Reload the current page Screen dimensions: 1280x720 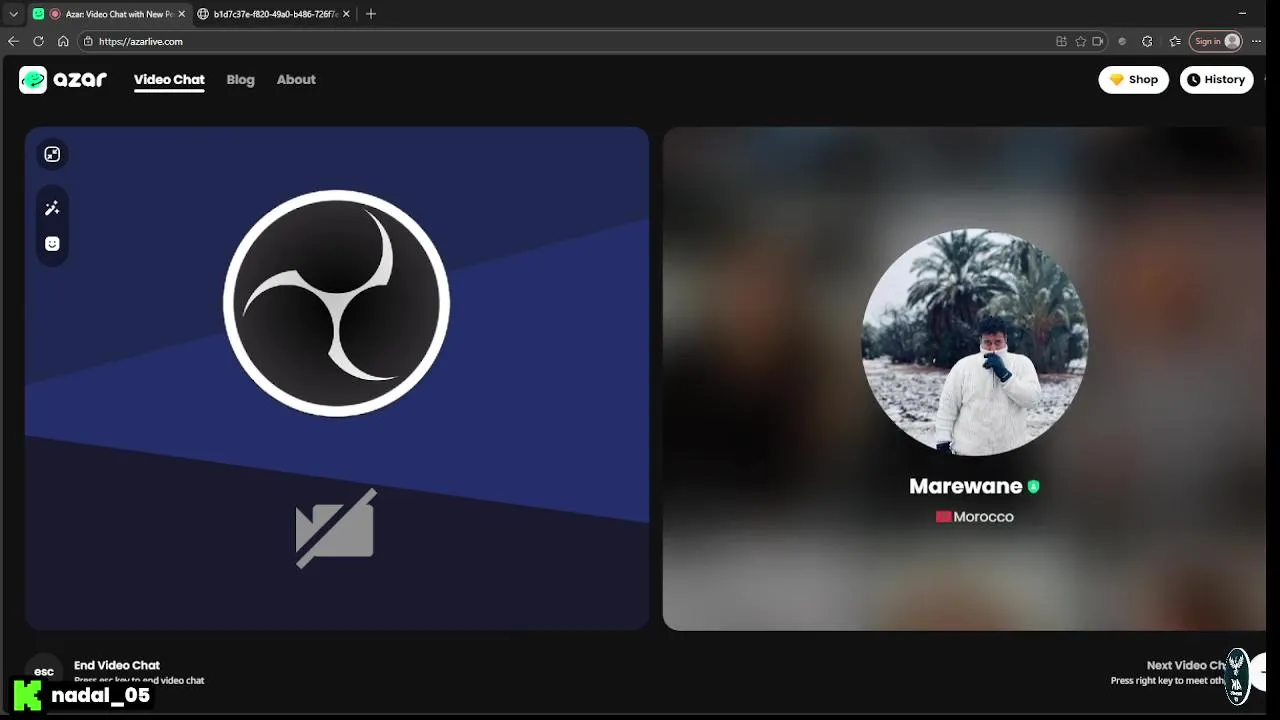(x=38, y=41)
